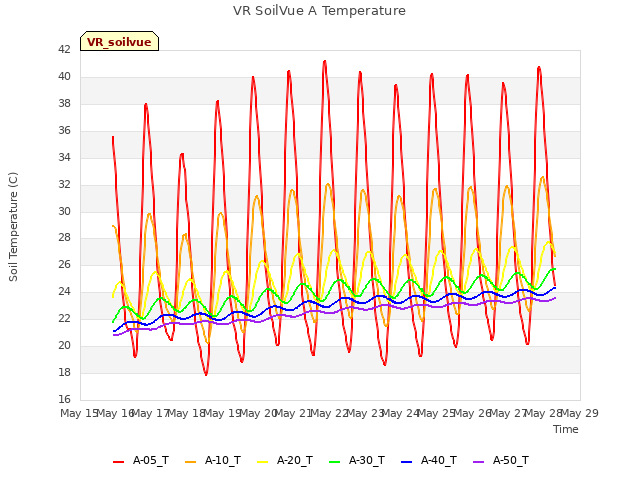
Task: Click the May 29 x-axis tick label
Action: (580, 413)
